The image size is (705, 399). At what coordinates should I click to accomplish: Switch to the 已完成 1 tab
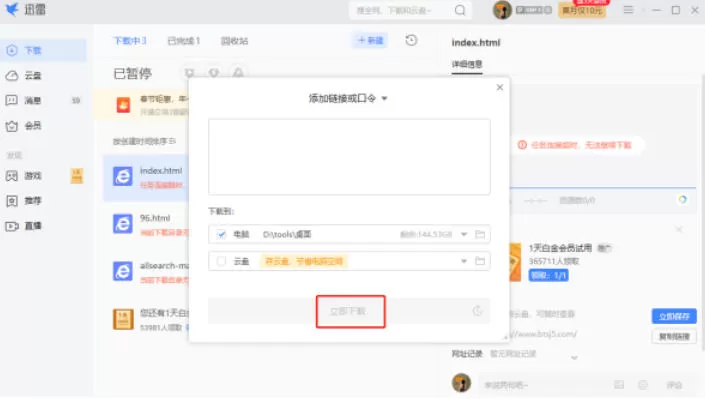183,41
